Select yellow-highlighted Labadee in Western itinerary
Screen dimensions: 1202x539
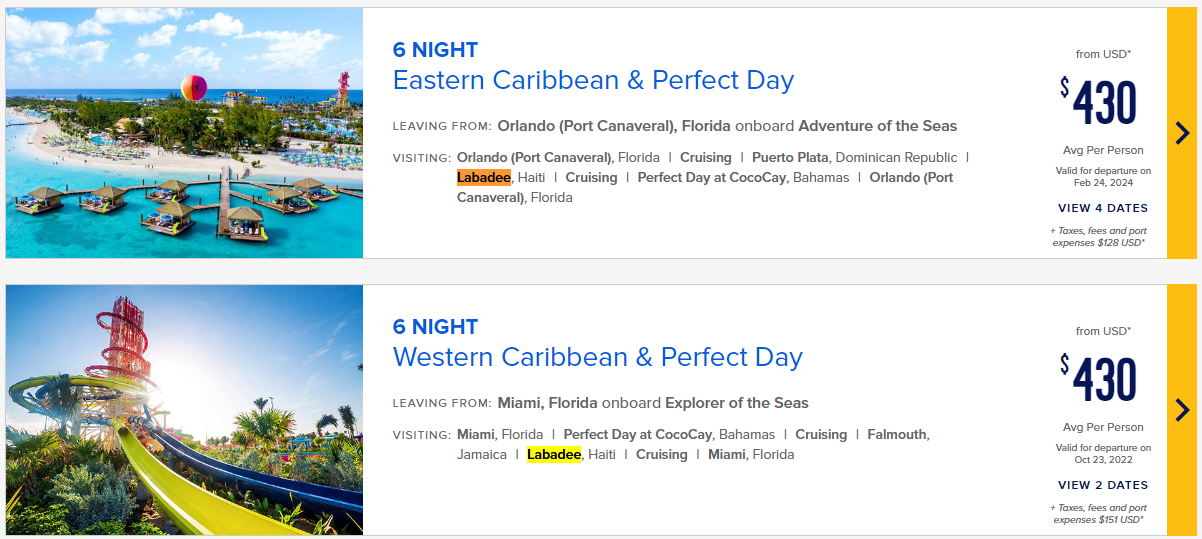(554, 454)
